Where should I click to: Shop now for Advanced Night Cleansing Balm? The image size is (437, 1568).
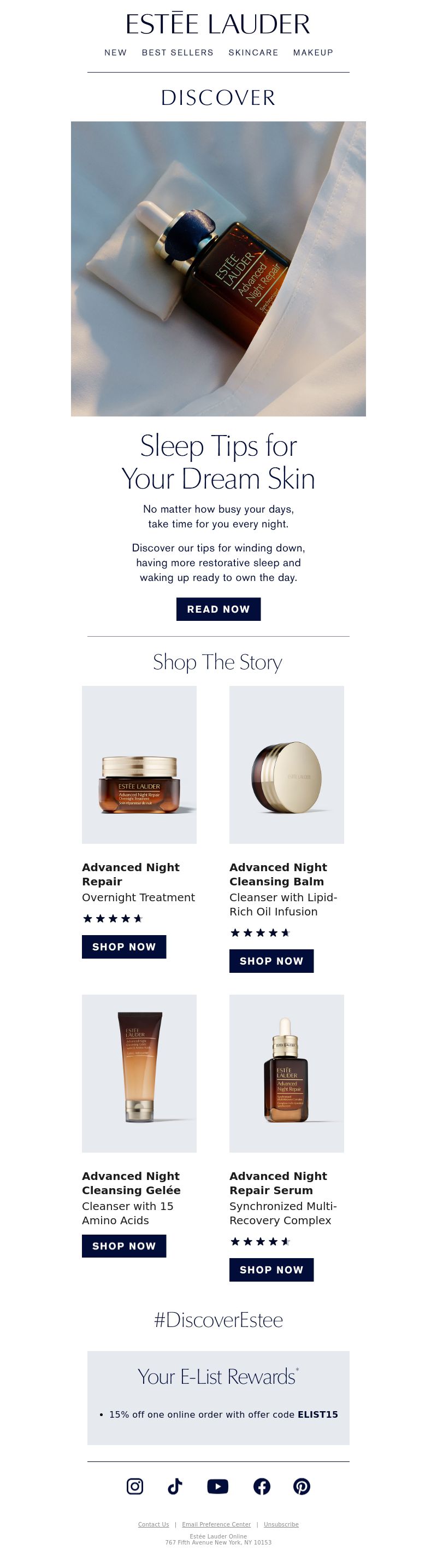pyautogui.click(x=271, y=960)
